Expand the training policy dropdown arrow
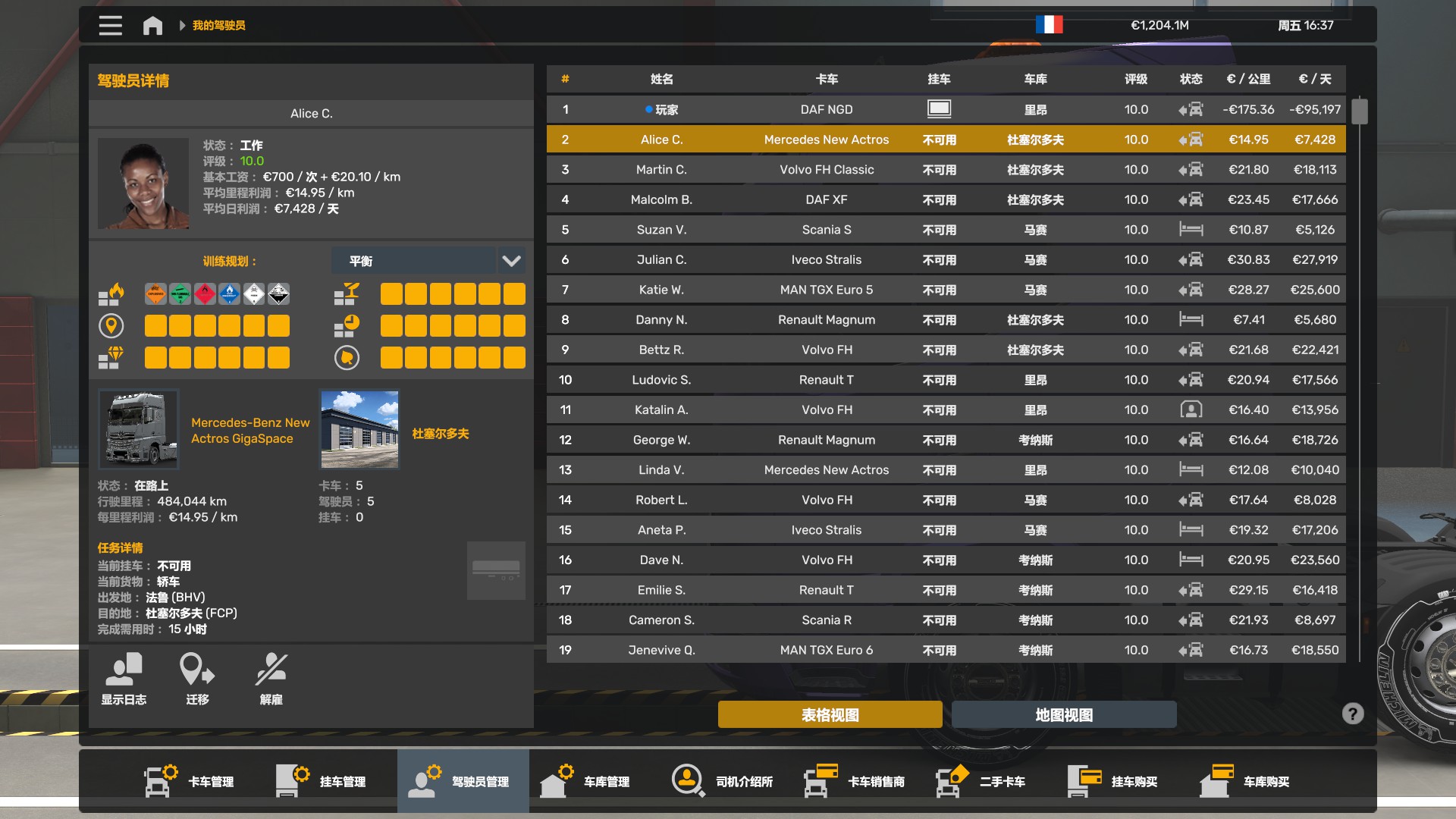This screenshot has width=1456, height=819. [511, 261]
